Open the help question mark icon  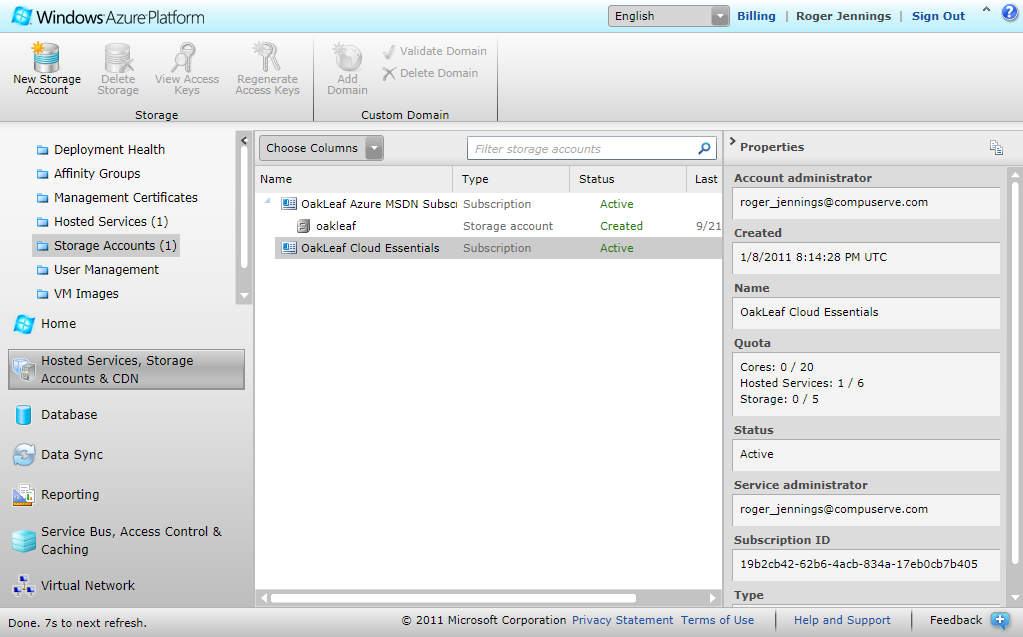[1009, 14]
